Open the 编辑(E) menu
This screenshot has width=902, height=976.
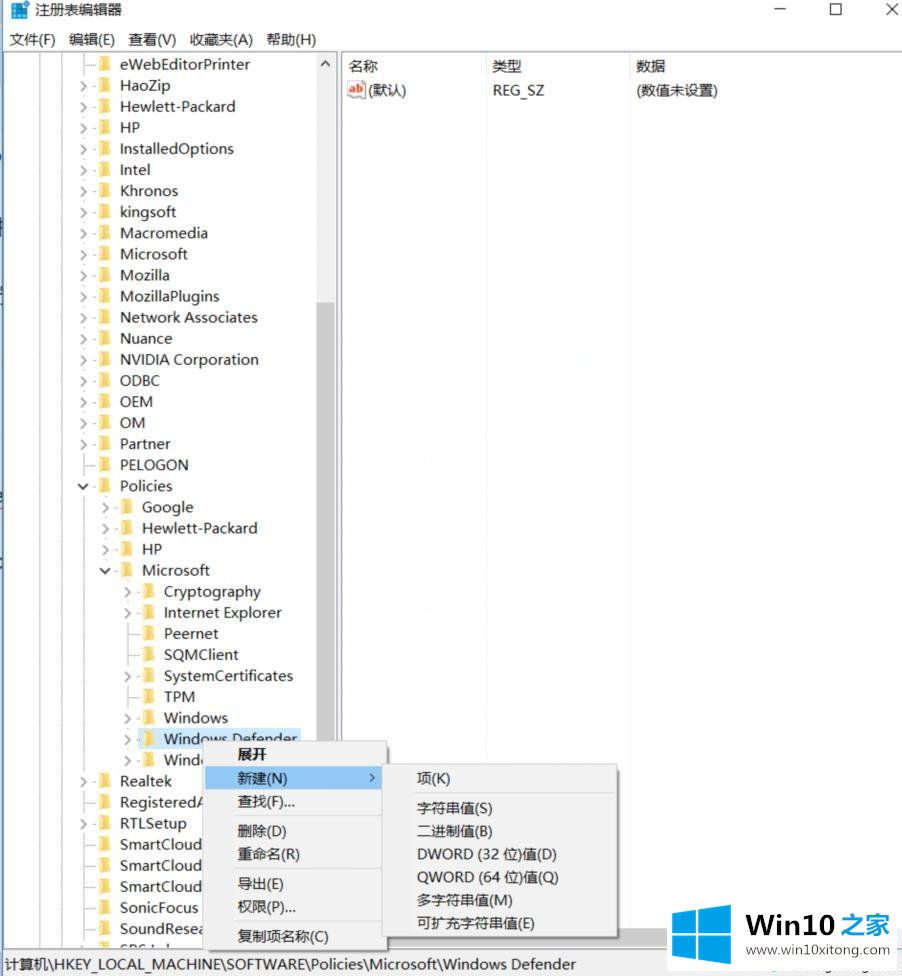[91, 39]
